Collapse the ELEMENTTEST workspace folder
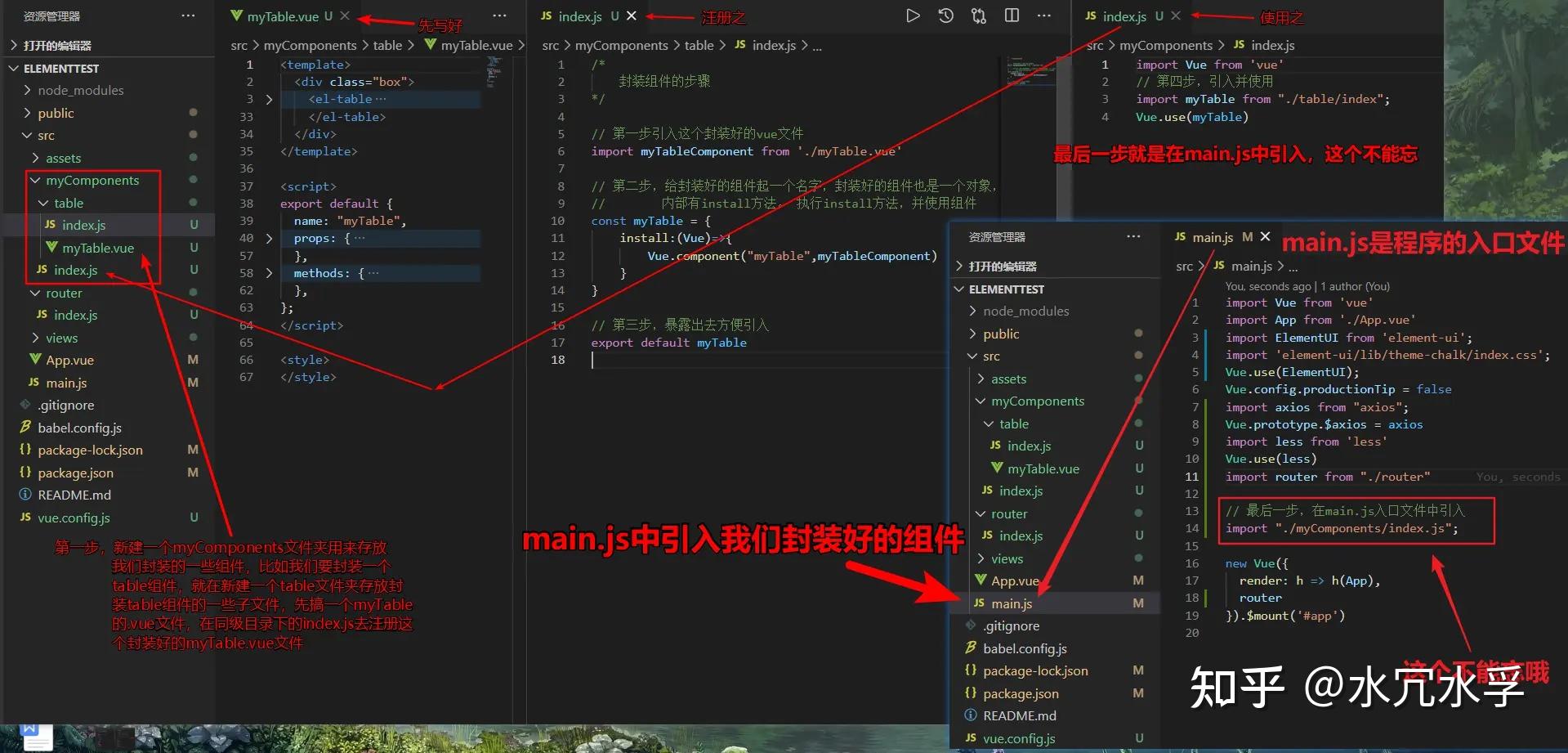The width and height of the screenshot is (1568, 753). pos(13,68)
